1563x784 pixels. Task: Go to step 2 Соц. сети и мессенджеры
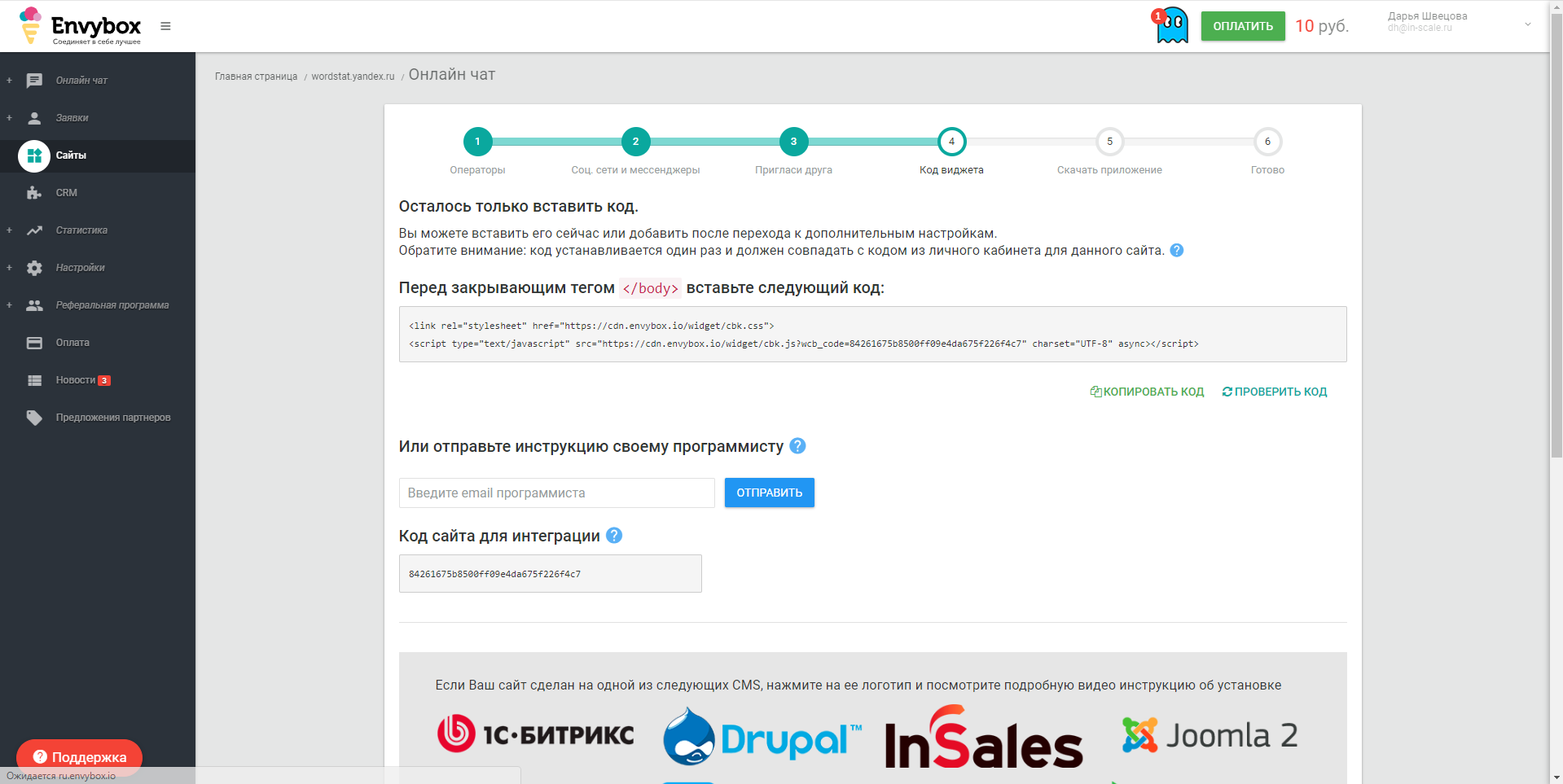(635, 142)
